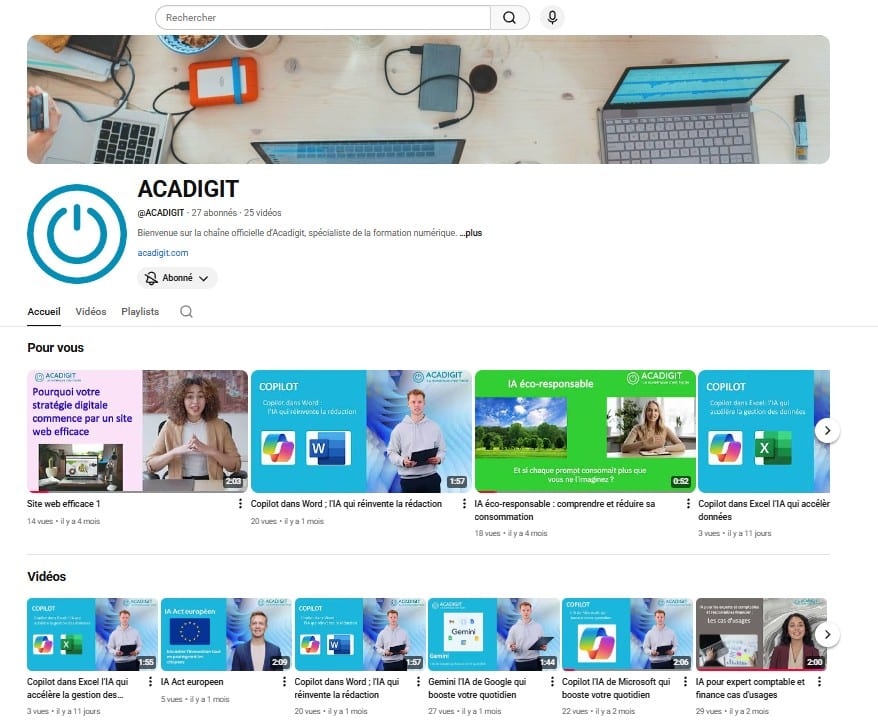
Task: Play the green IA éco-responsable thumbnail
Action: click(585, 431)
